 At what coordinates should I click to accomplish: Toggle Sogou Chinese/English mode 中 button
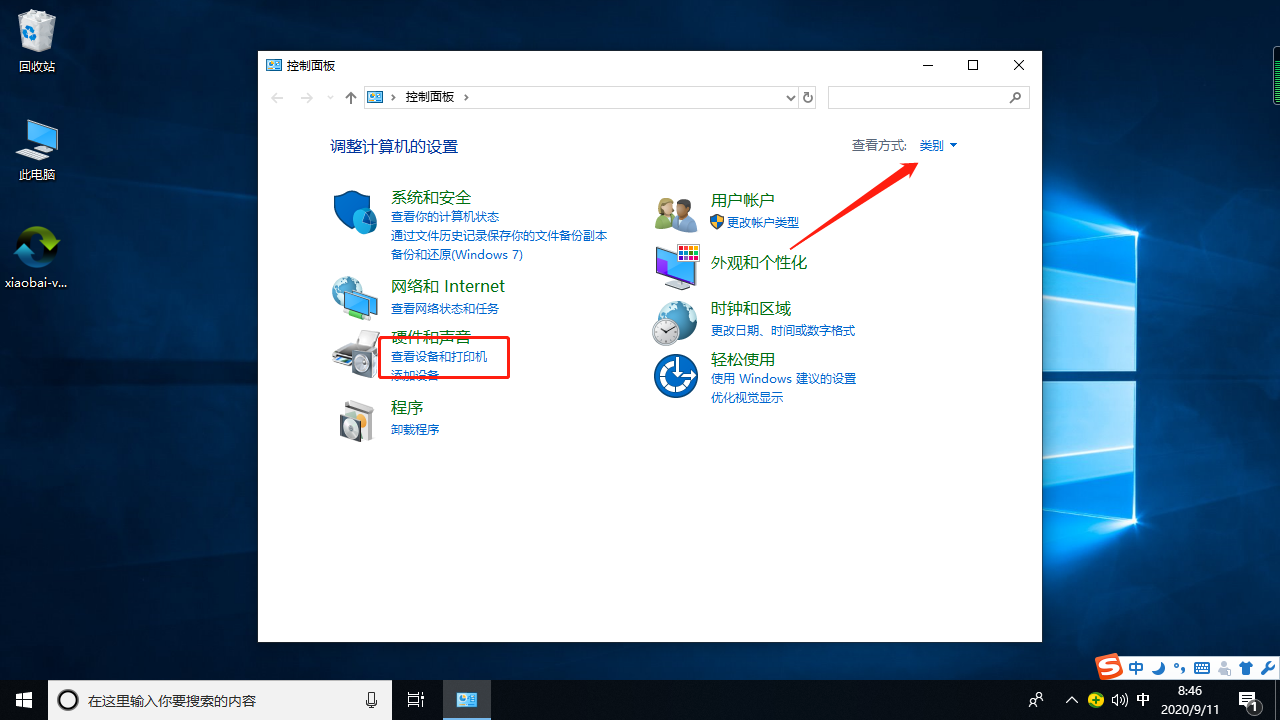pos(1136,668)
